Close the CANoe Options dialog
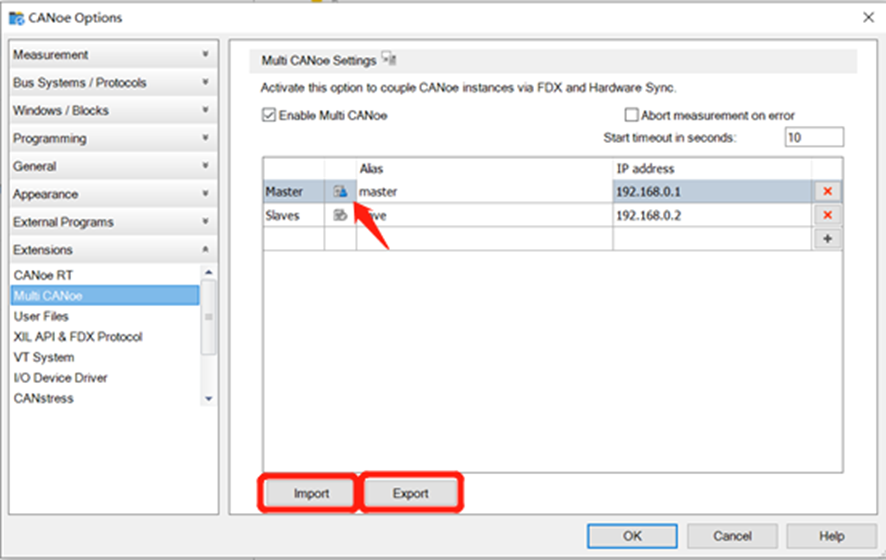The width and height of the screenshot is (886, 560). [868, 18]
